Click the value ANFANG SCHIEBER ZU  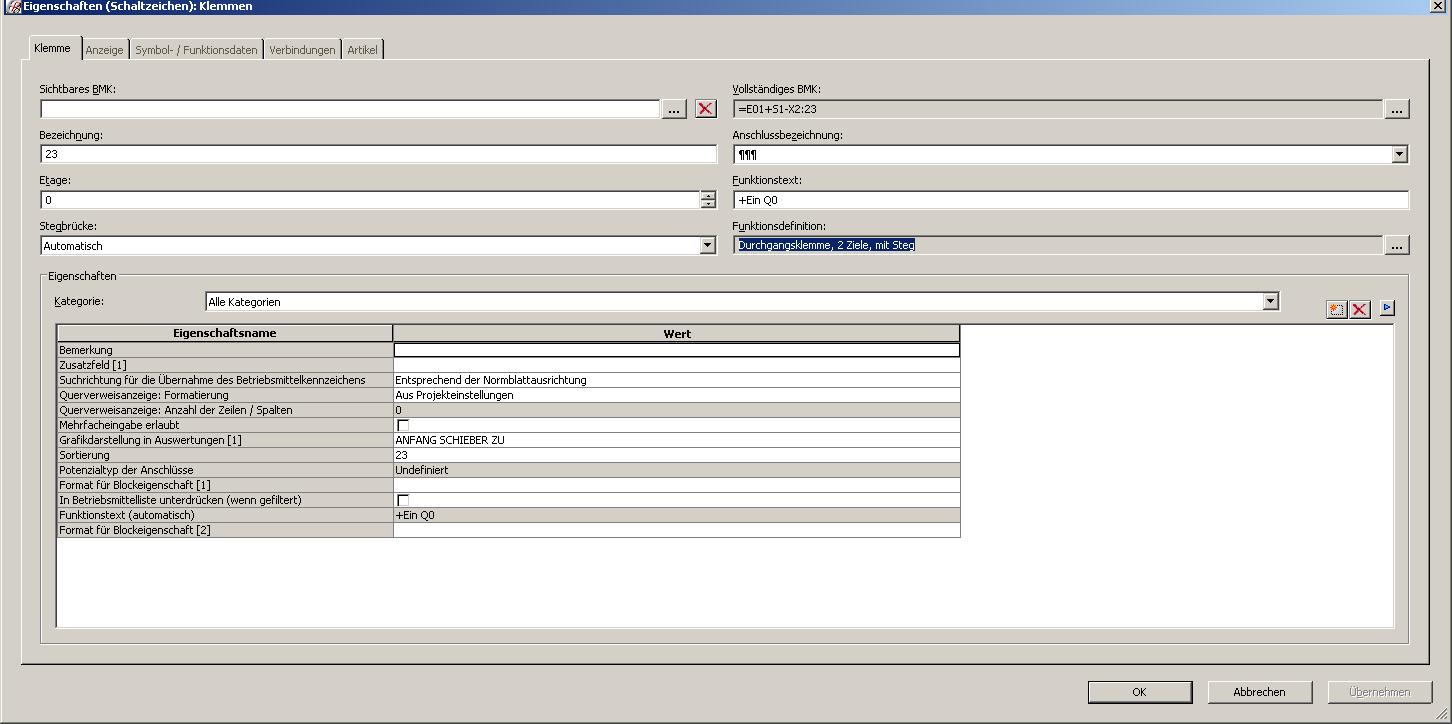tap(677, 440)
